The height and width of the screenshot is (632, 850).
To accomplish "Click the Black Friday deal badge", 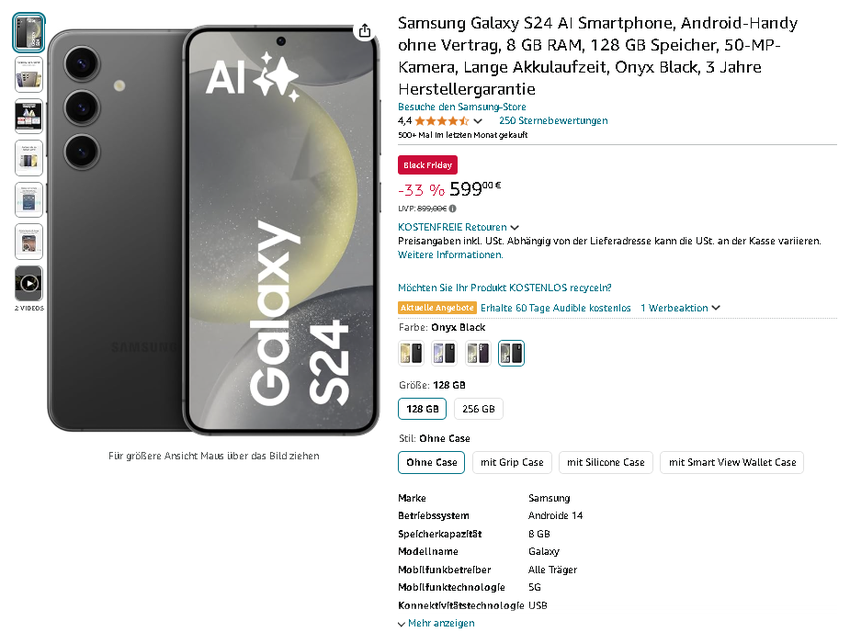I will 427,165.
